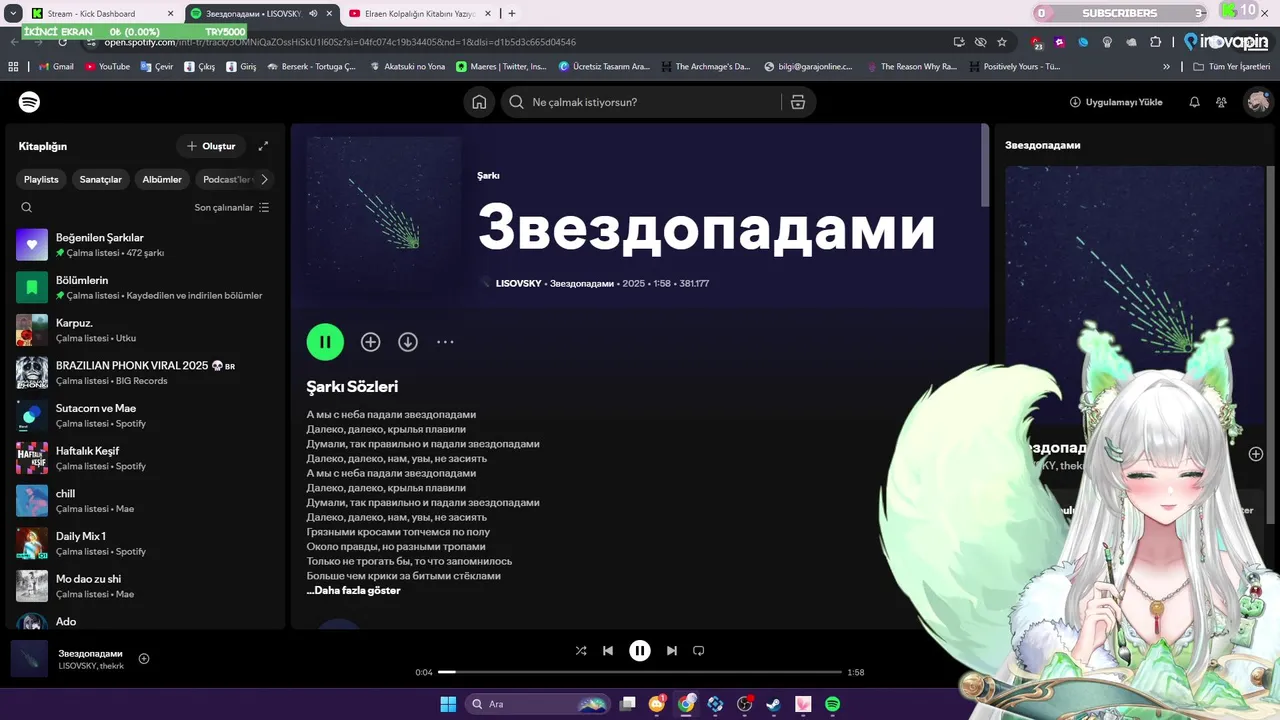Click the Oluştur create button
1280x720 pixels.
click(x=211, y=146)
